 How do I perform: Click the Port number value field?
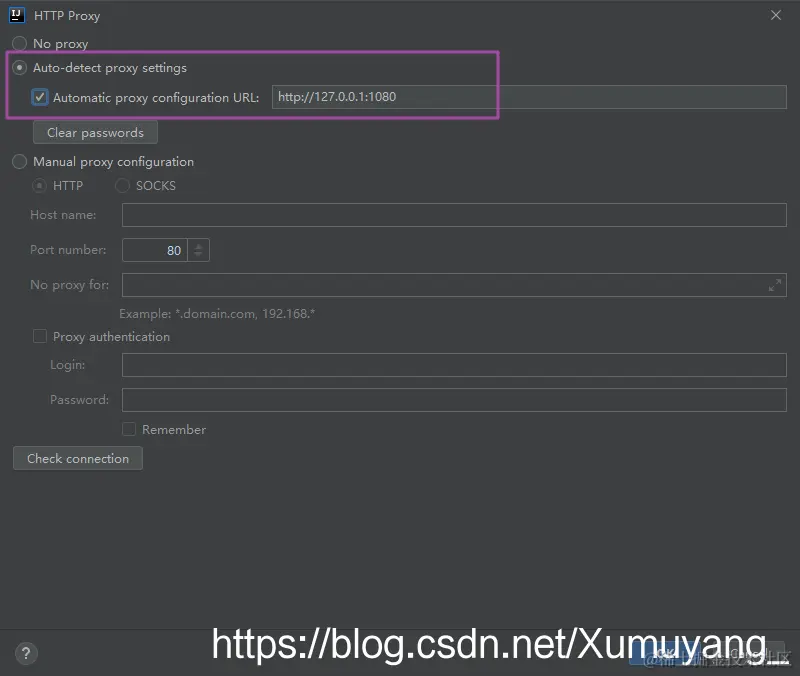[x=155, y=250]
